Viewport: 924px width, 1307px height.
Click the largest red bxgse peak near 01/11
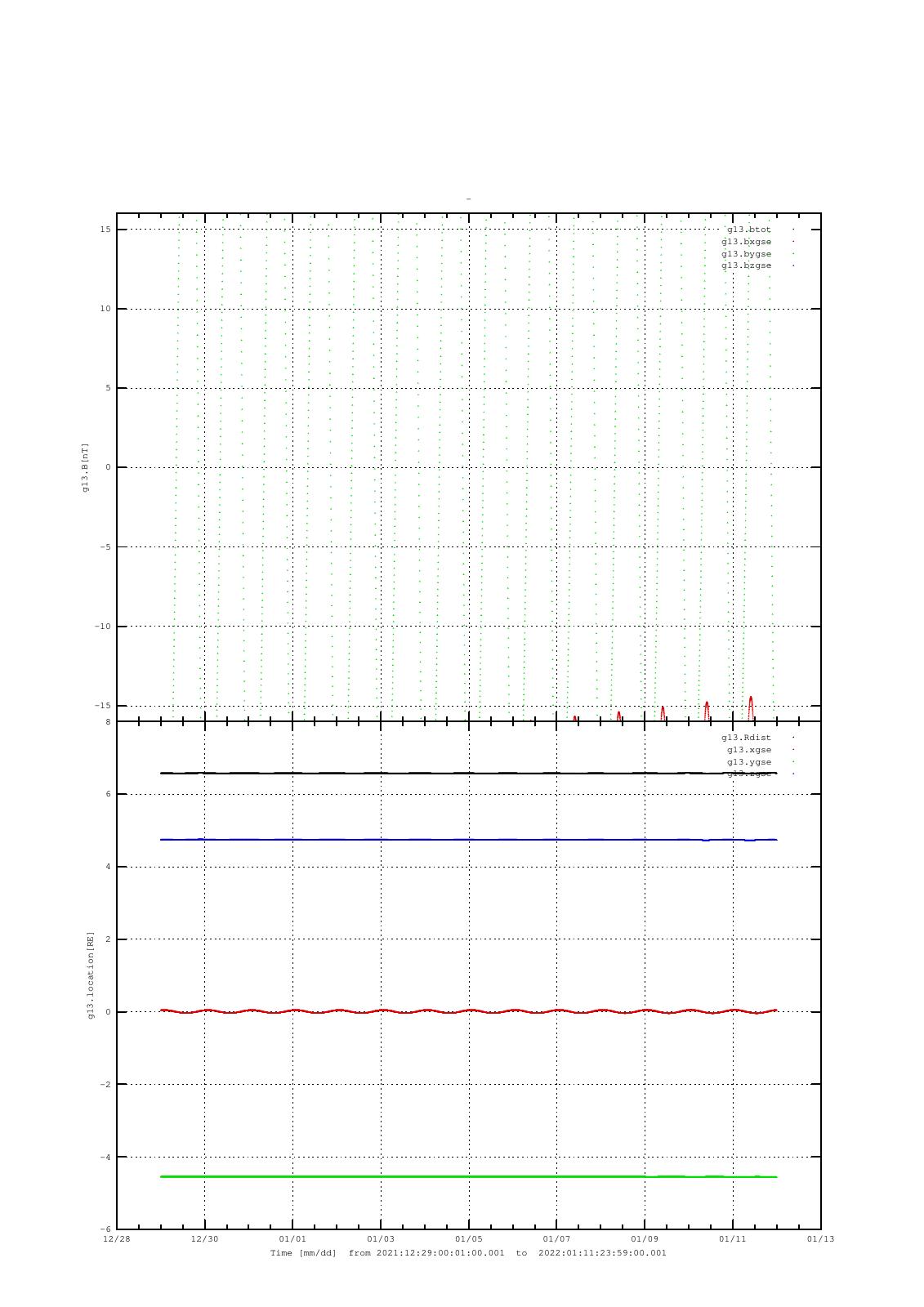[751, 707]
